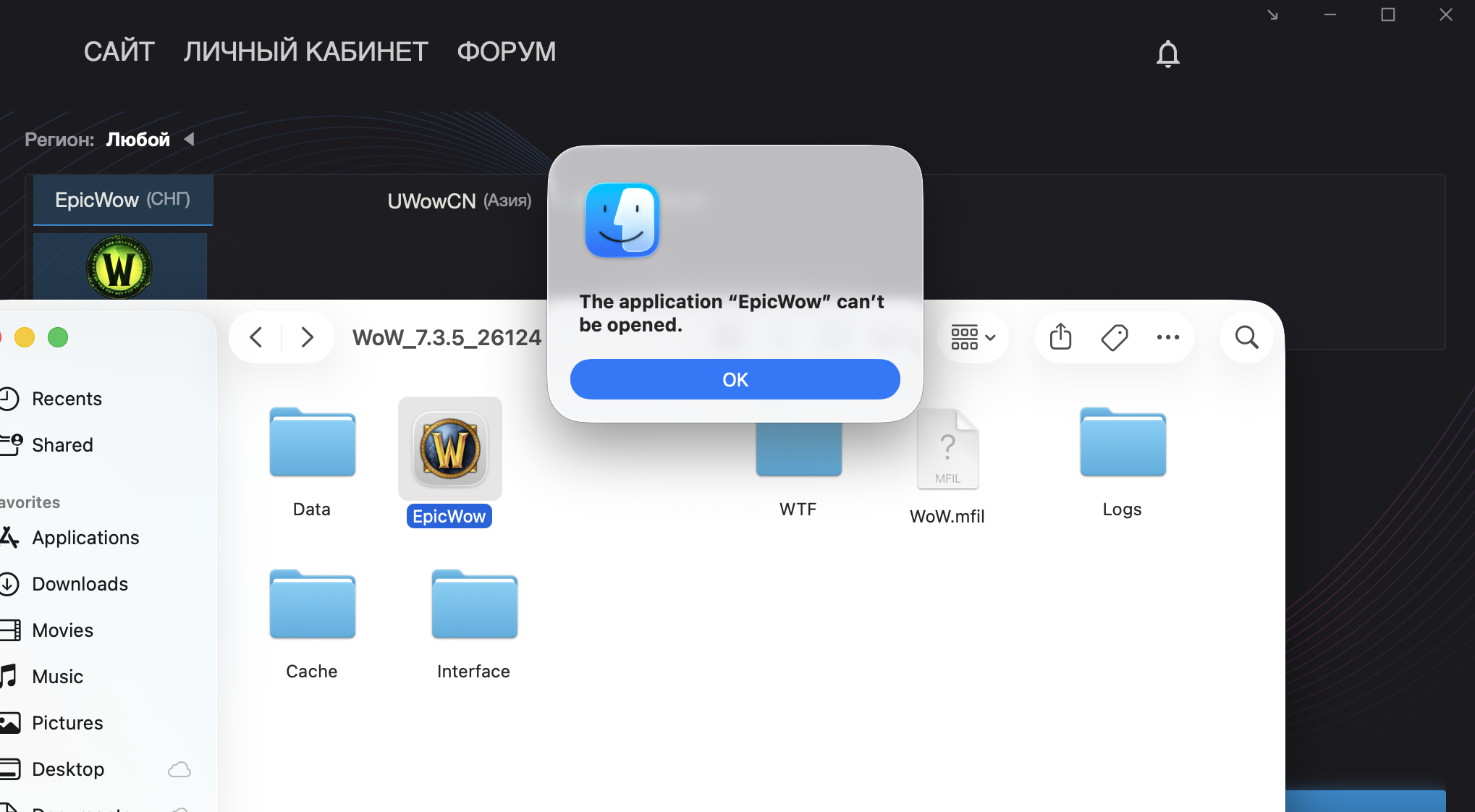Viewport: 1475px width, 812px height.
Task: Open the notifications bell icon
Action: [x=1167, y=54]
